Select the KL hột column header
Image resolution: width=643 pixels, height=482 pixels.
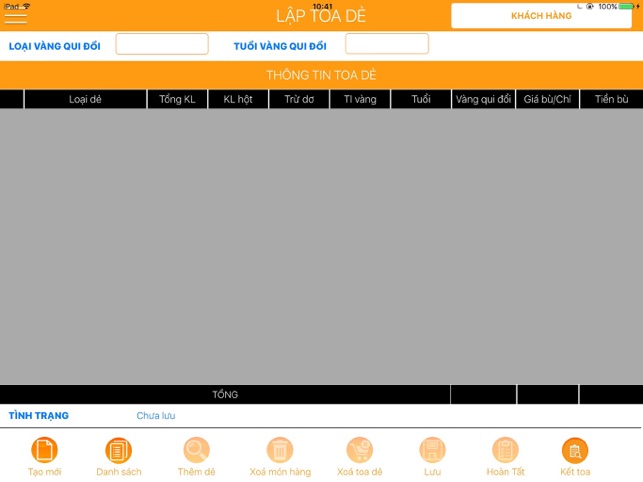[x=238, y=99]
